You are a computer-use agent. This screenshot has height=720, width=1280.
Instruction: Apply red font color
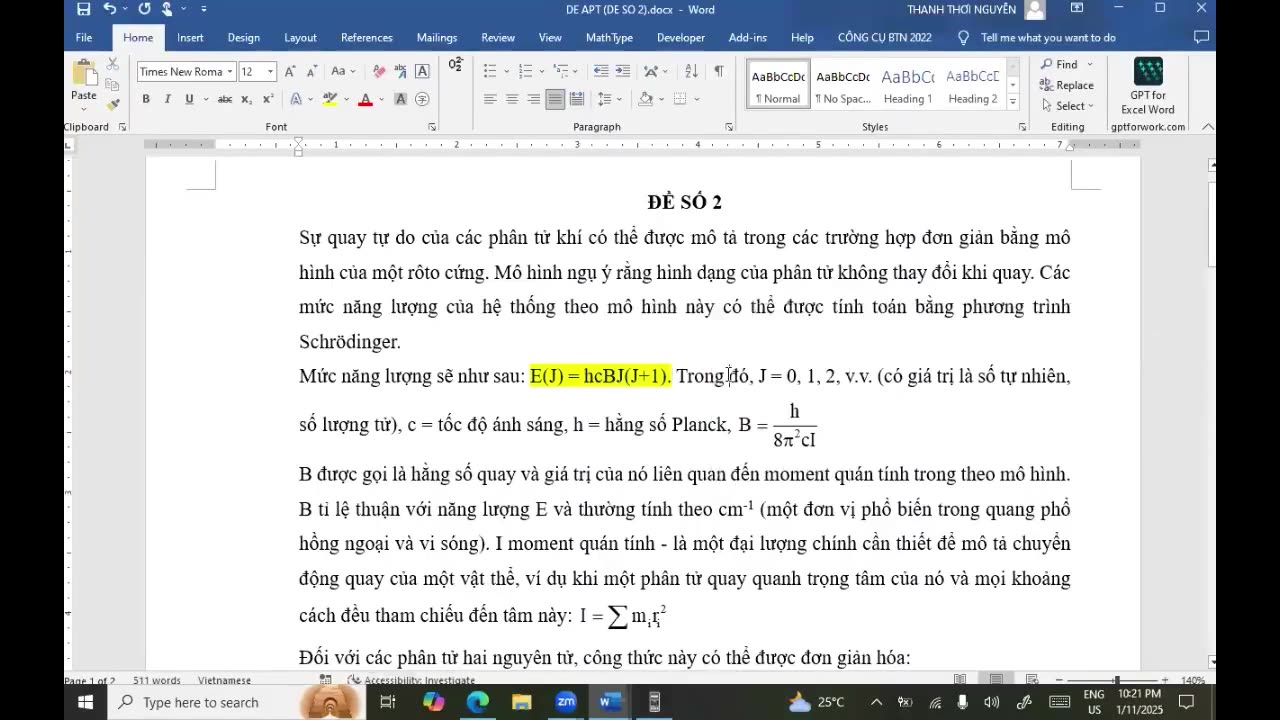point(365,99)
